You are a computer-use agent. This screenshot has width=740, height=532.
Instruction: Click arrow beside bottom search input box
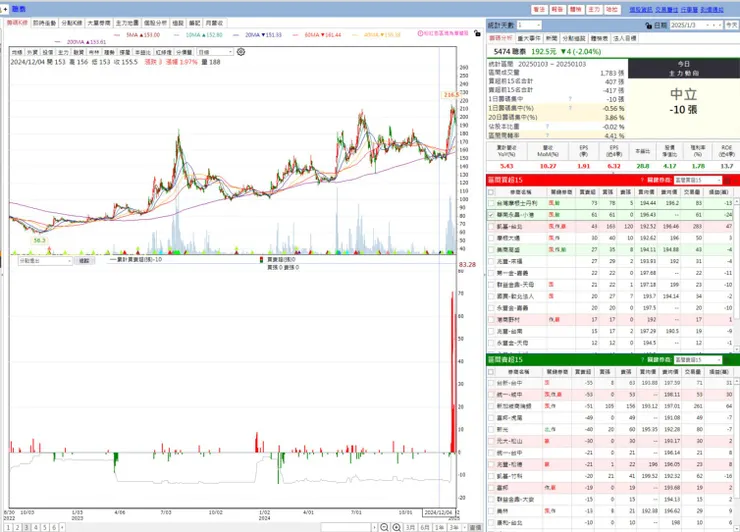click(x=375, y=527)
